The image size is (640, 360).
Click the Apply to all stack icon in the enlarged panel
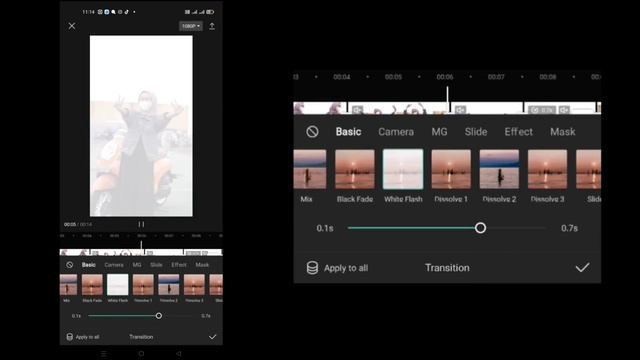(312, 268)
